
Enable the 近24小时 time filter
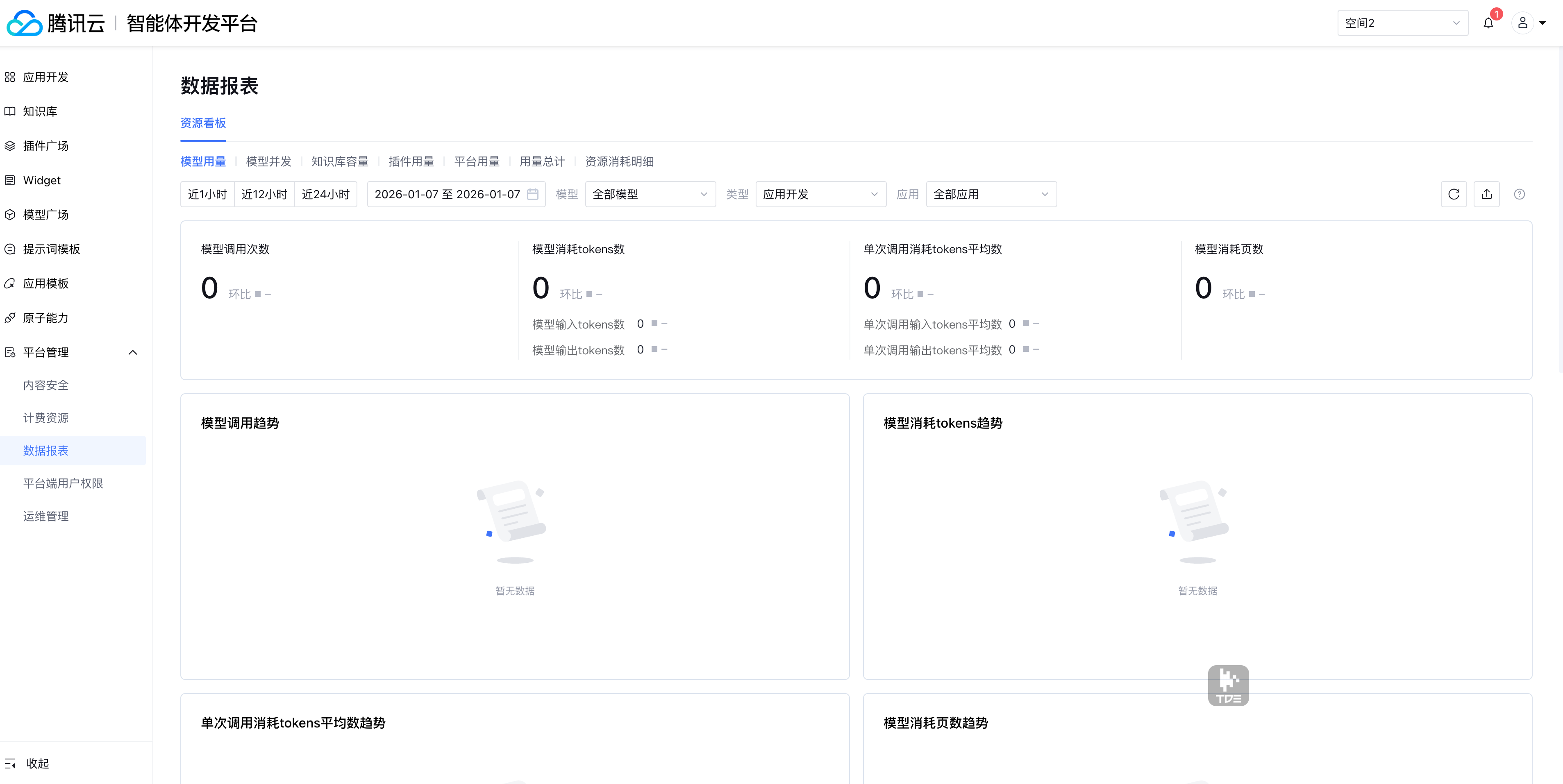point(326,194)
